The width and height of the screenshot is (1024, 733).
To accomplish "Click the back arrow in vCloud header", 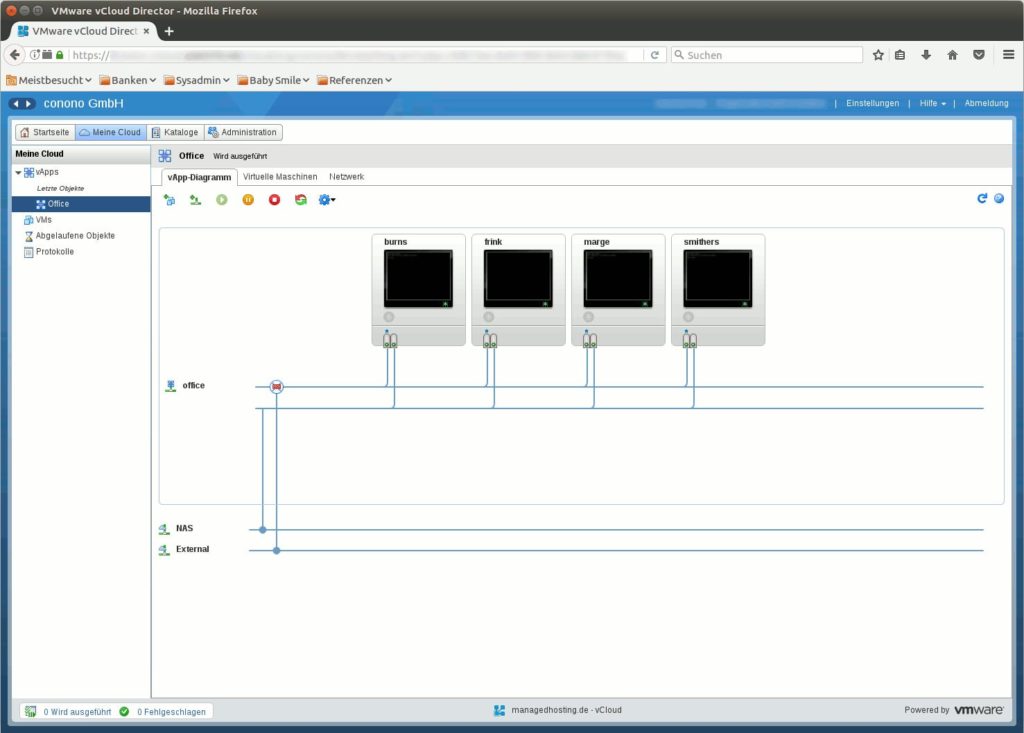I will tap(16, 103).
